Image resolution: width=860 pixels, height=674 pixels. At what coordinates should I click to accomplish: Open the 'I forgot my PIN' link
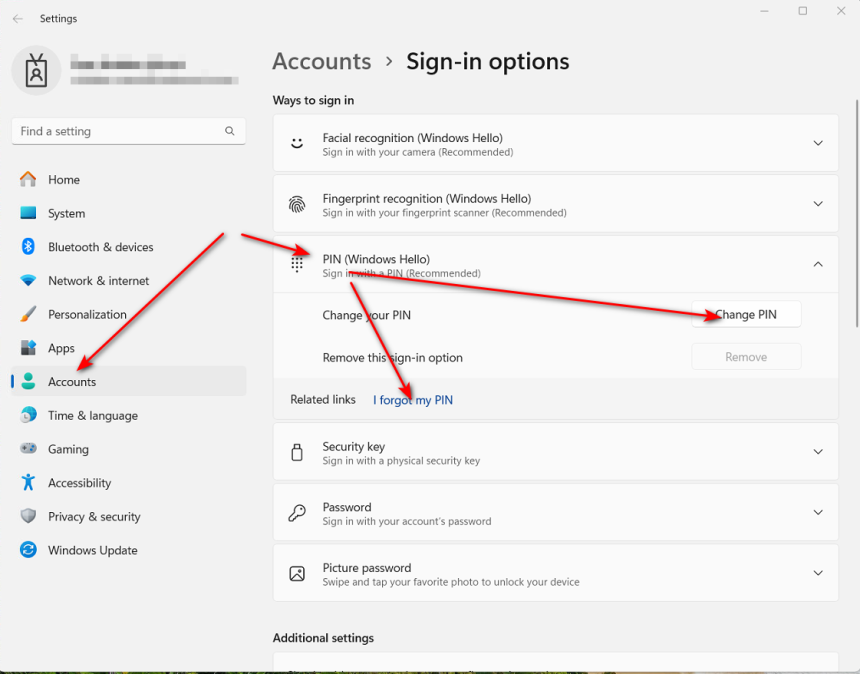413,400
